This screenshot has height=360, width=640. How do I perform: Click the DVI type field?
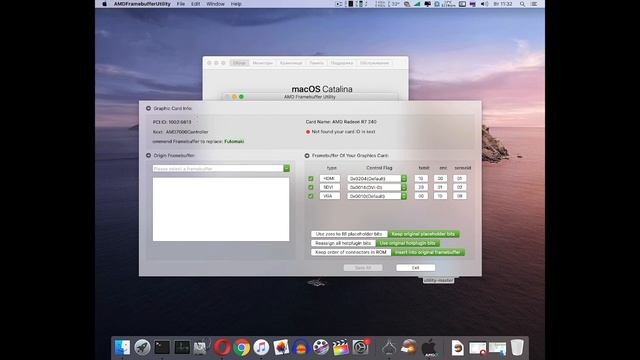click(x=329, y=187)
